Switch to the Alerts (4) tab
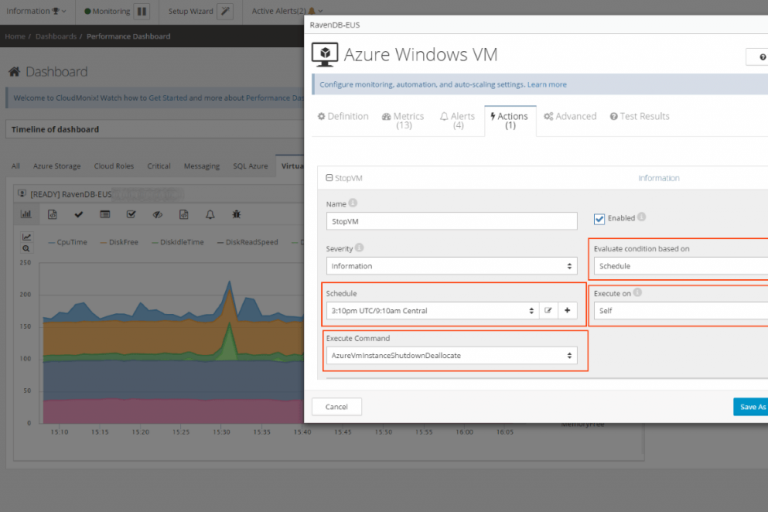 (457, 120)
